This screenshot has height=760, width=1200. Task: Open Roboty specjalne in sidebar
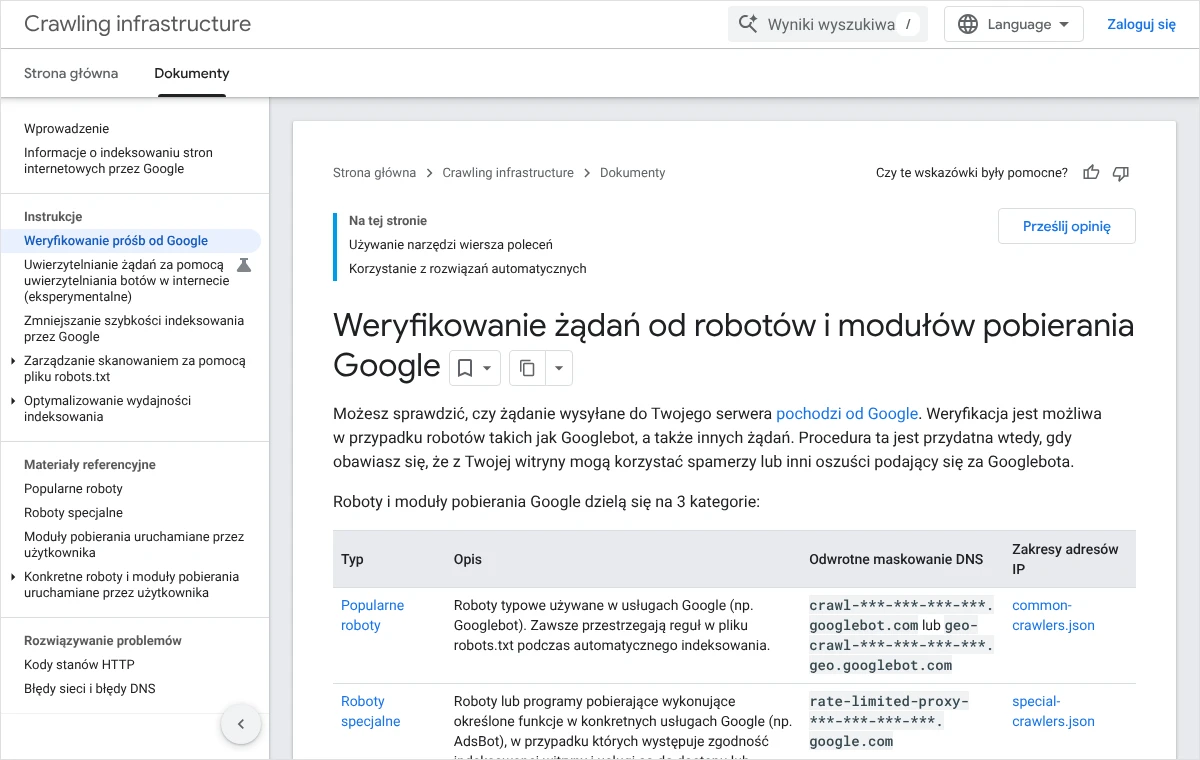point(74,513)
